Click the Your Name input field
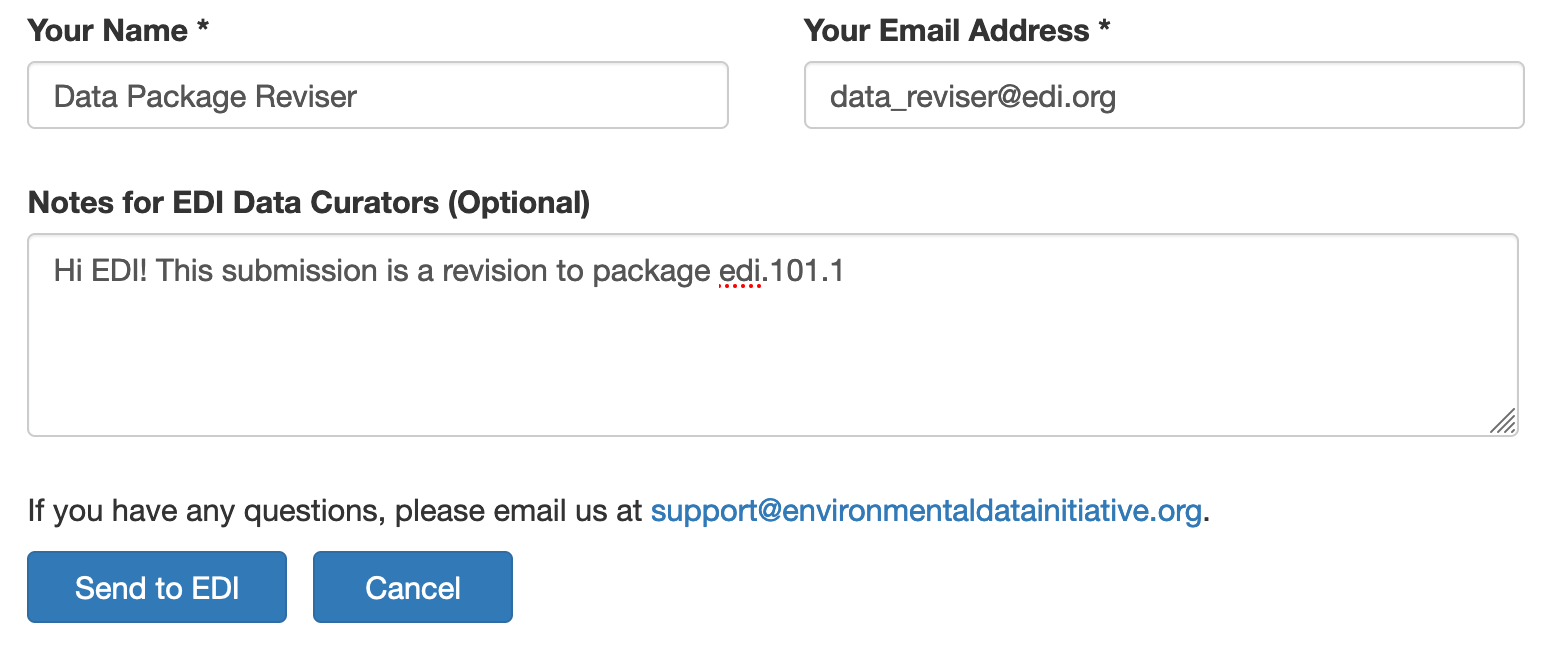The image size is (1560, 650). pyautogui.click(x=378, y=96)
